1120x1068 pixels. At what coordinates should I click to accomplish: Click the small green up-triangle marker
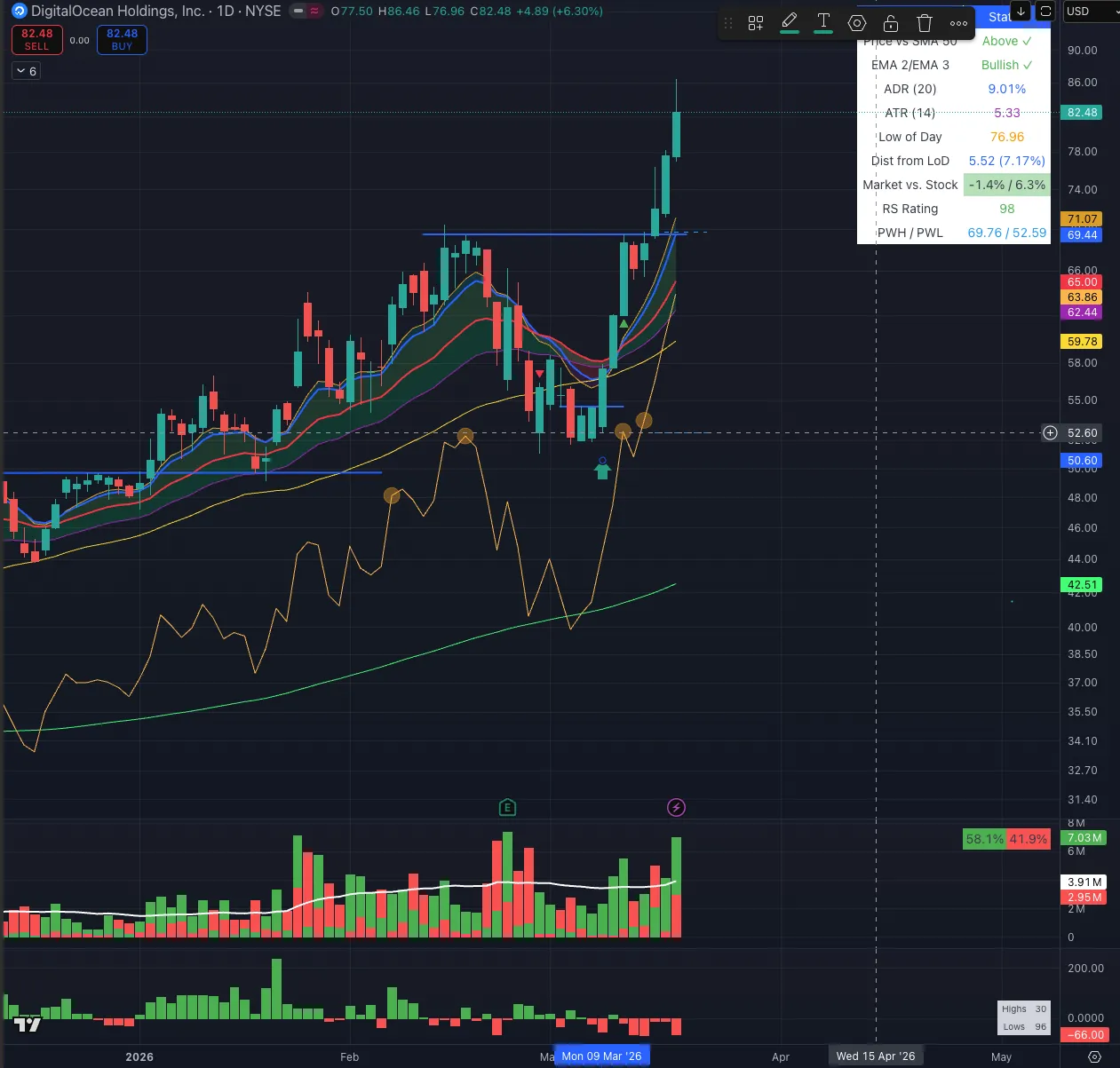pyautogui.click(x=624, y=323)
